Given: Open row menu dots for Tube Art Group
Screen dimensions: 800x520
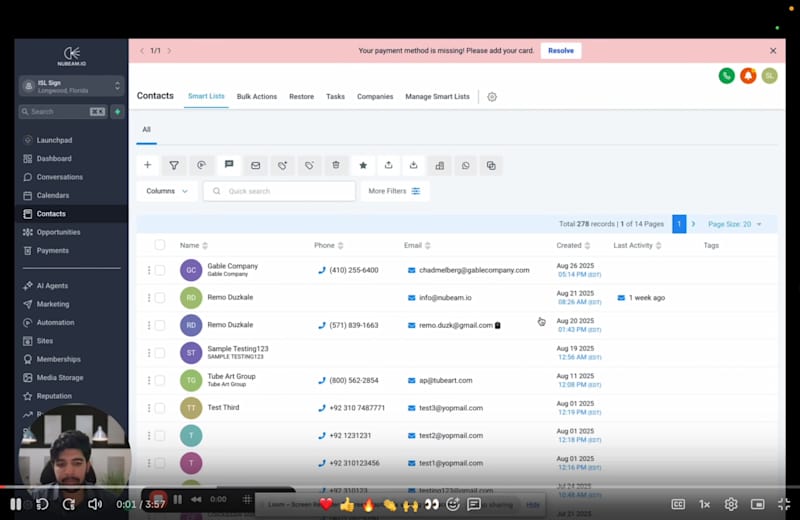Looking at the screenshot, I should click(148, 380).
